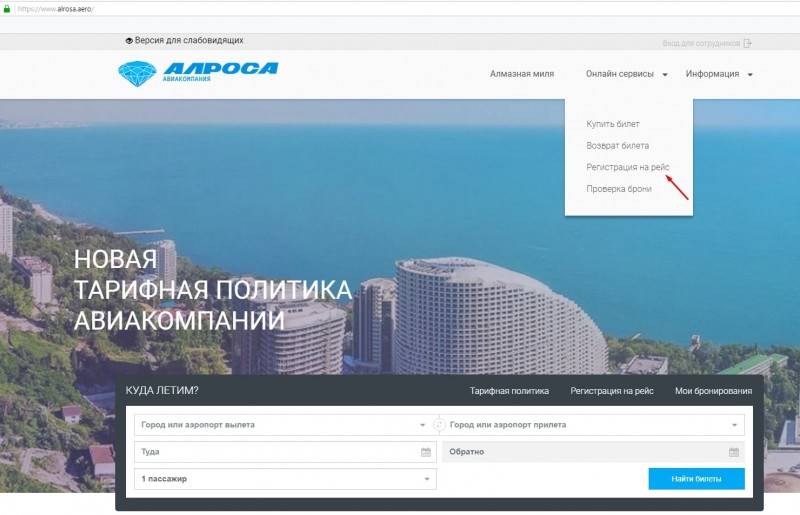Swap departure and arrival cities icon
The width and height of the screenshot is (800, 515).
[x=439, y=425]
